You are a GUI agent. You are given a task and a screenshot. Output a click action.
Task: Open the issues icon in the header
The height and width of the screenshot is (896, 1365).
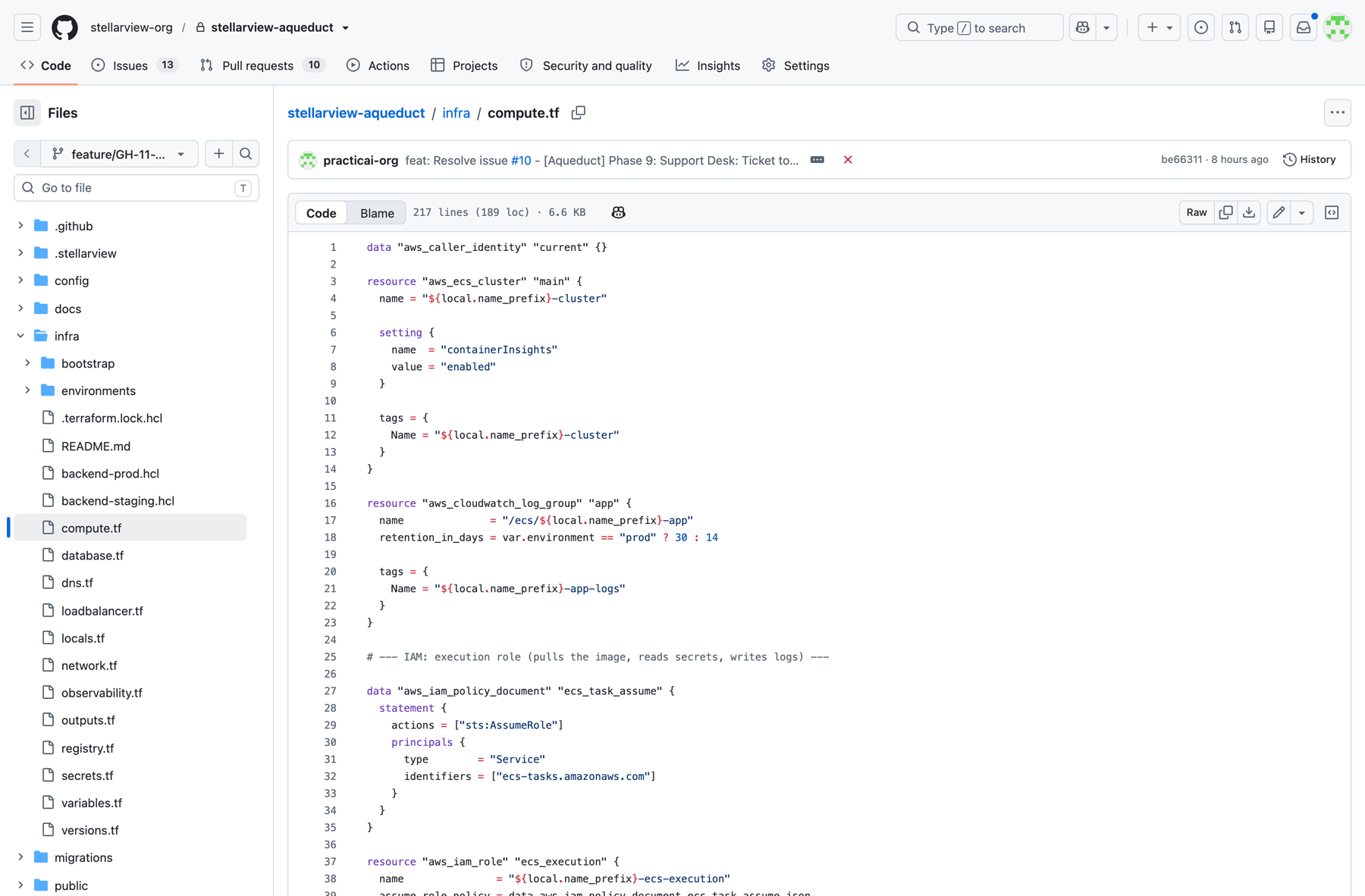[x=1201, y=28]
